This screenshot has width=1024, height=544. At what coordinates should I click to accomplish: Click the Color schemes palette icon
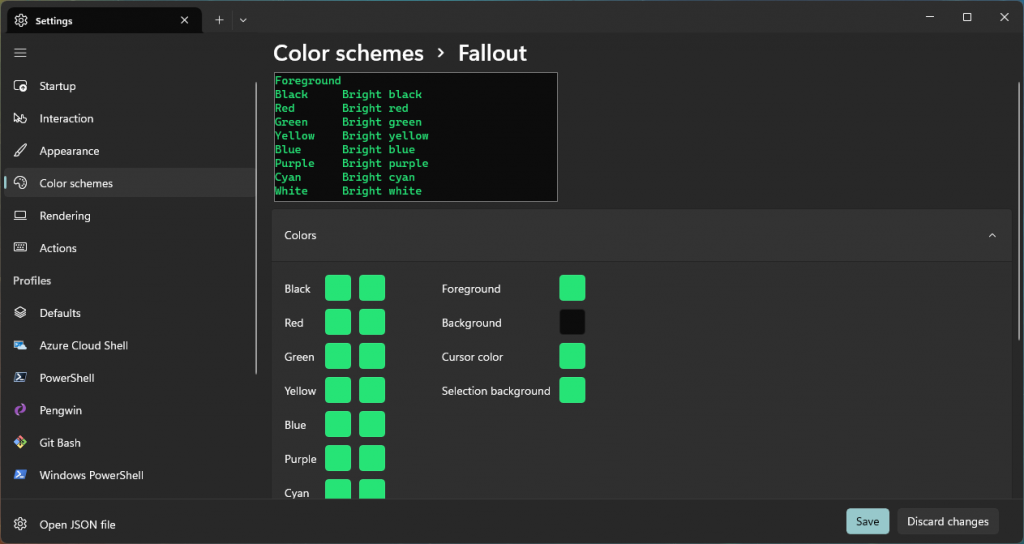[x=20, y=183]
